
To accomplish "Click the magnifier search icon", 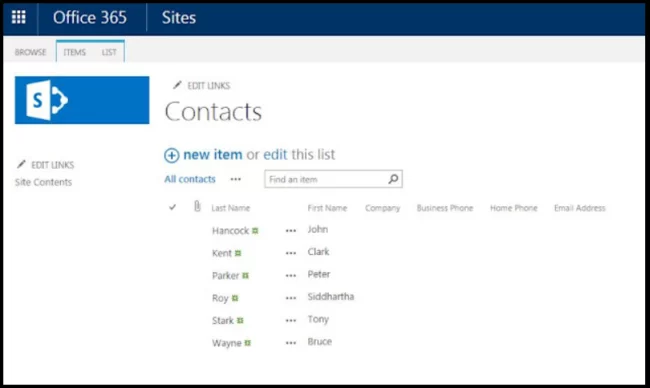I will 393,179.
